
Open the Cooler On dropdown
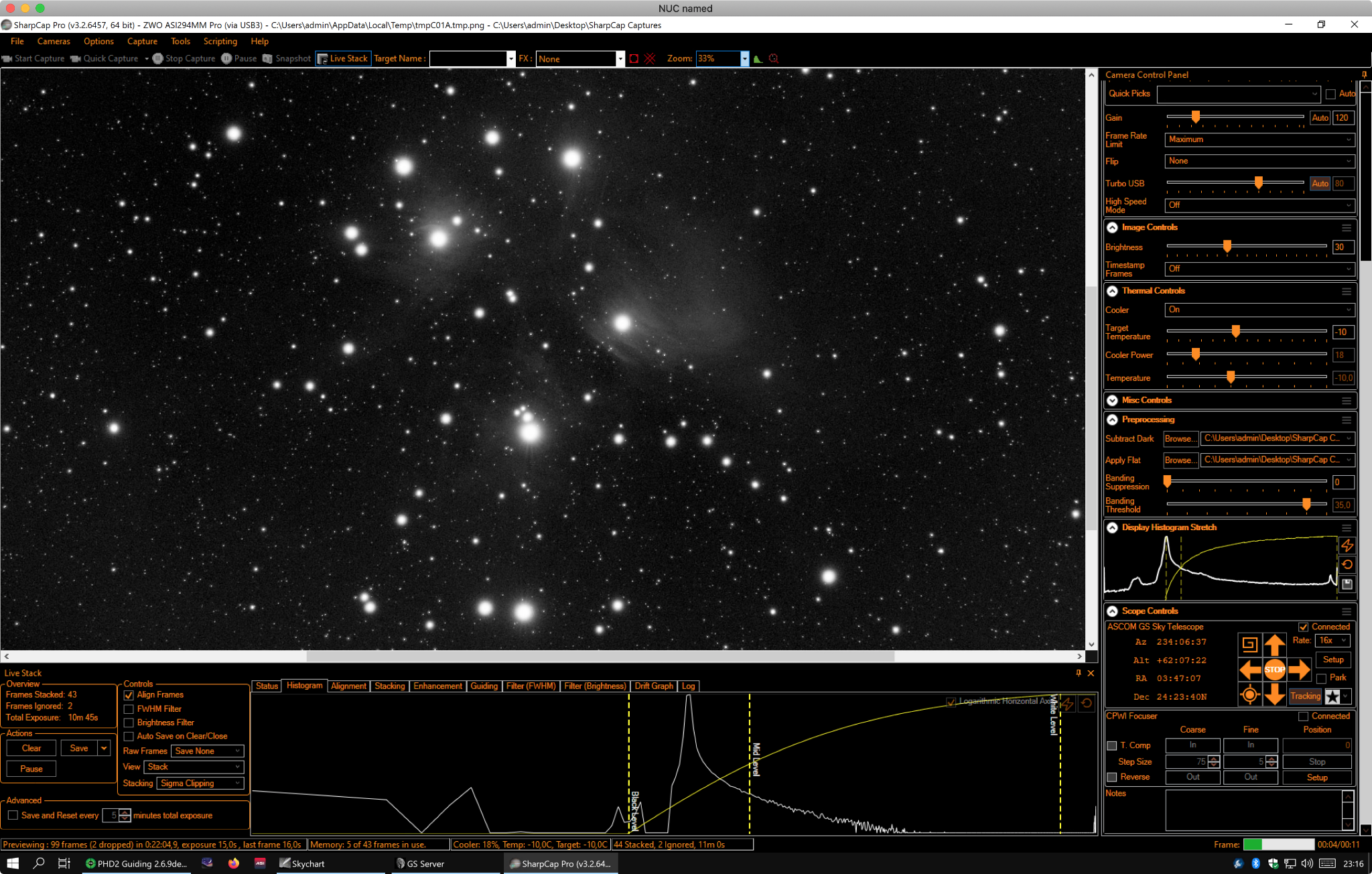tap(1259, 310)
